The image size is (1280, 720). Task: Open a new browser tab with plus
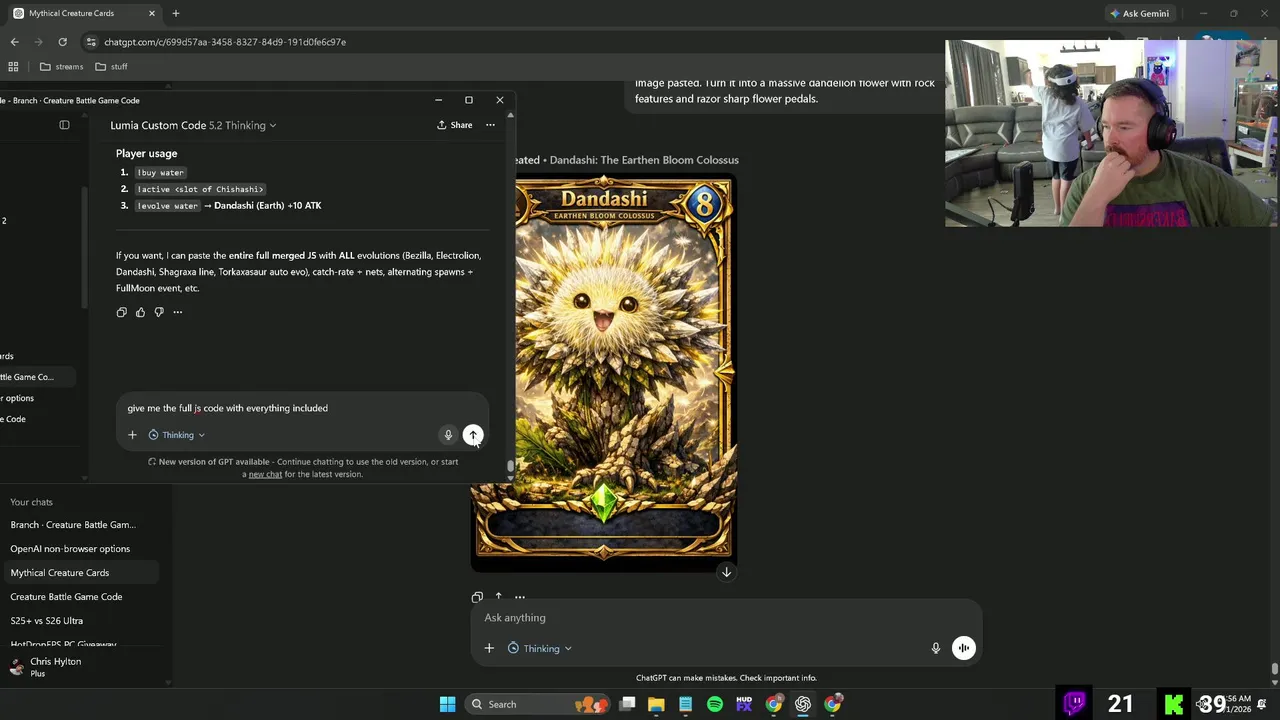click(x=176, y=13)
